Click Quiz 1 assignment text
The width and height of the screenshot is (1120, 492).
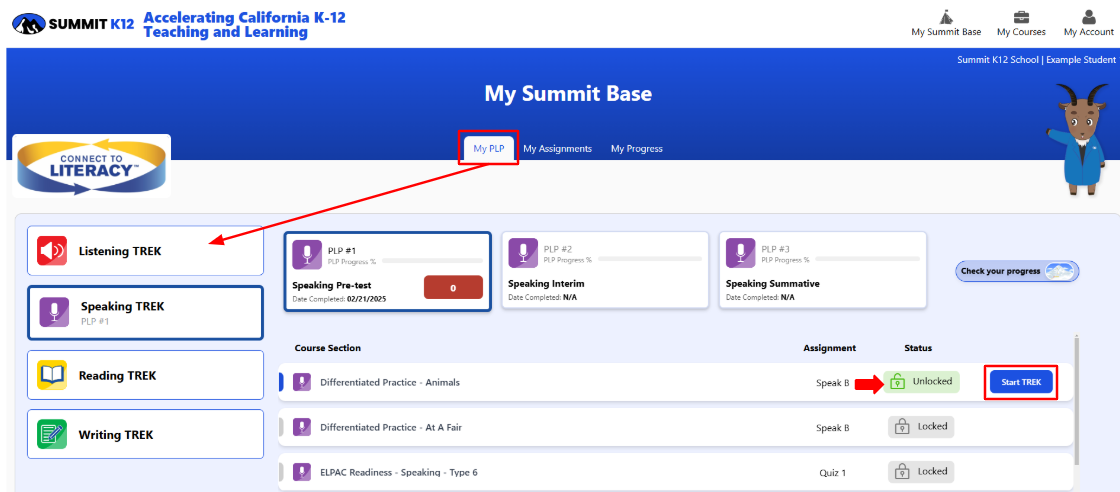click(x=833, y=473)
